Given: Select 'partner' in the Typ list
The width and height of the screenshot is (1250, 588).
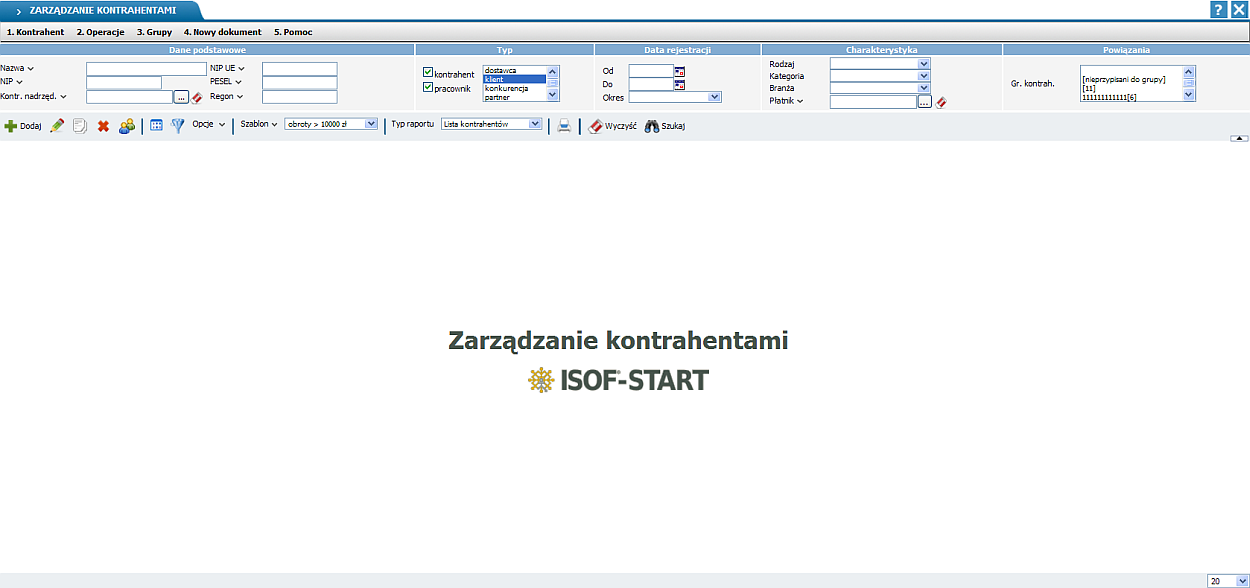Looking at the screenshot, I should pyautogui.click(x=514, y=97).
